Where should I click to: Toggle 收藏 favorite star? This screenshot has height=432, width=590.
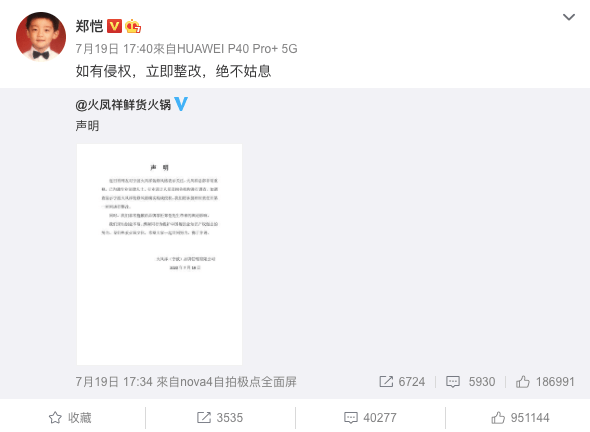[x=70, y=417]
